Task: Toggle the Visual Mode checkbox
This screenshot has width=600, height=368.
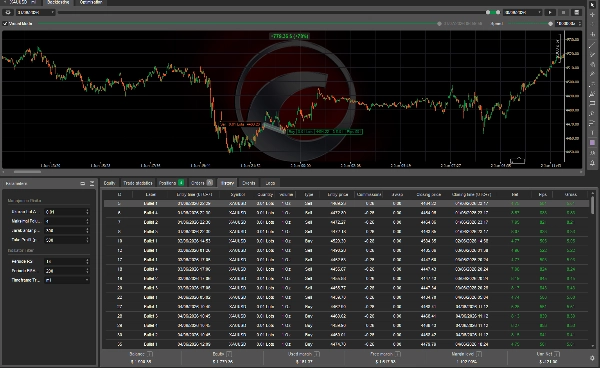Action: (5, 24)
